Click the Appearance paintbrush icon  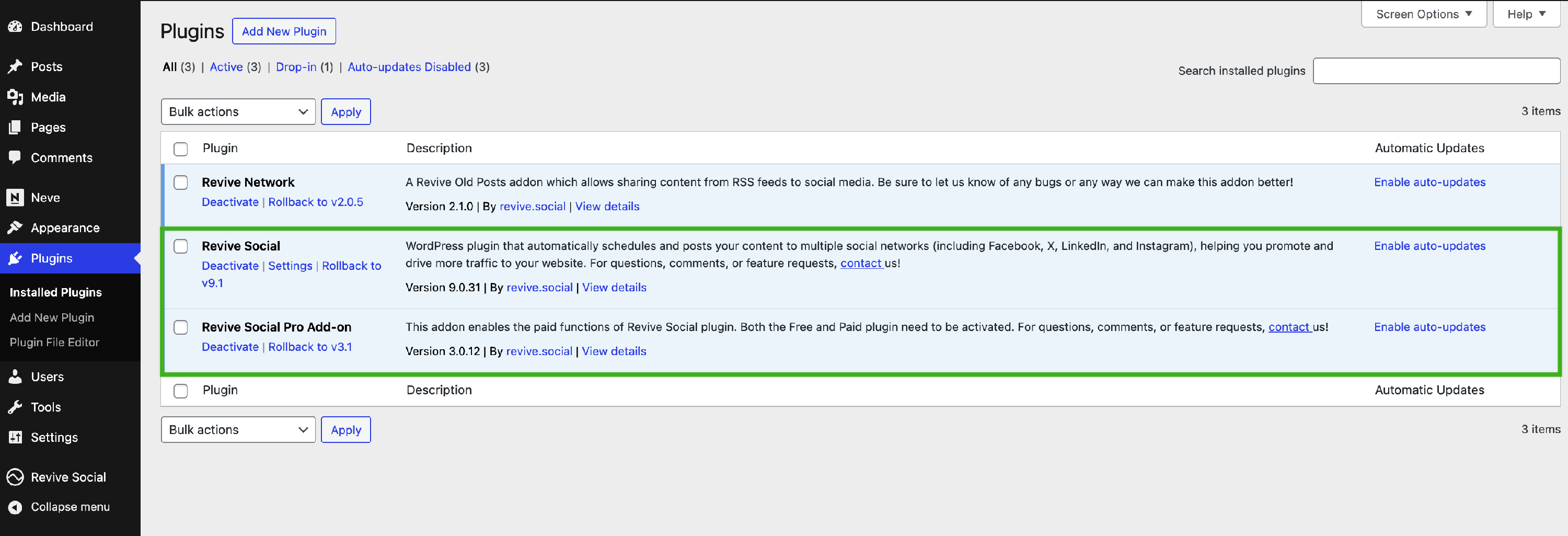pyautogui.click(x=15, y=228)
